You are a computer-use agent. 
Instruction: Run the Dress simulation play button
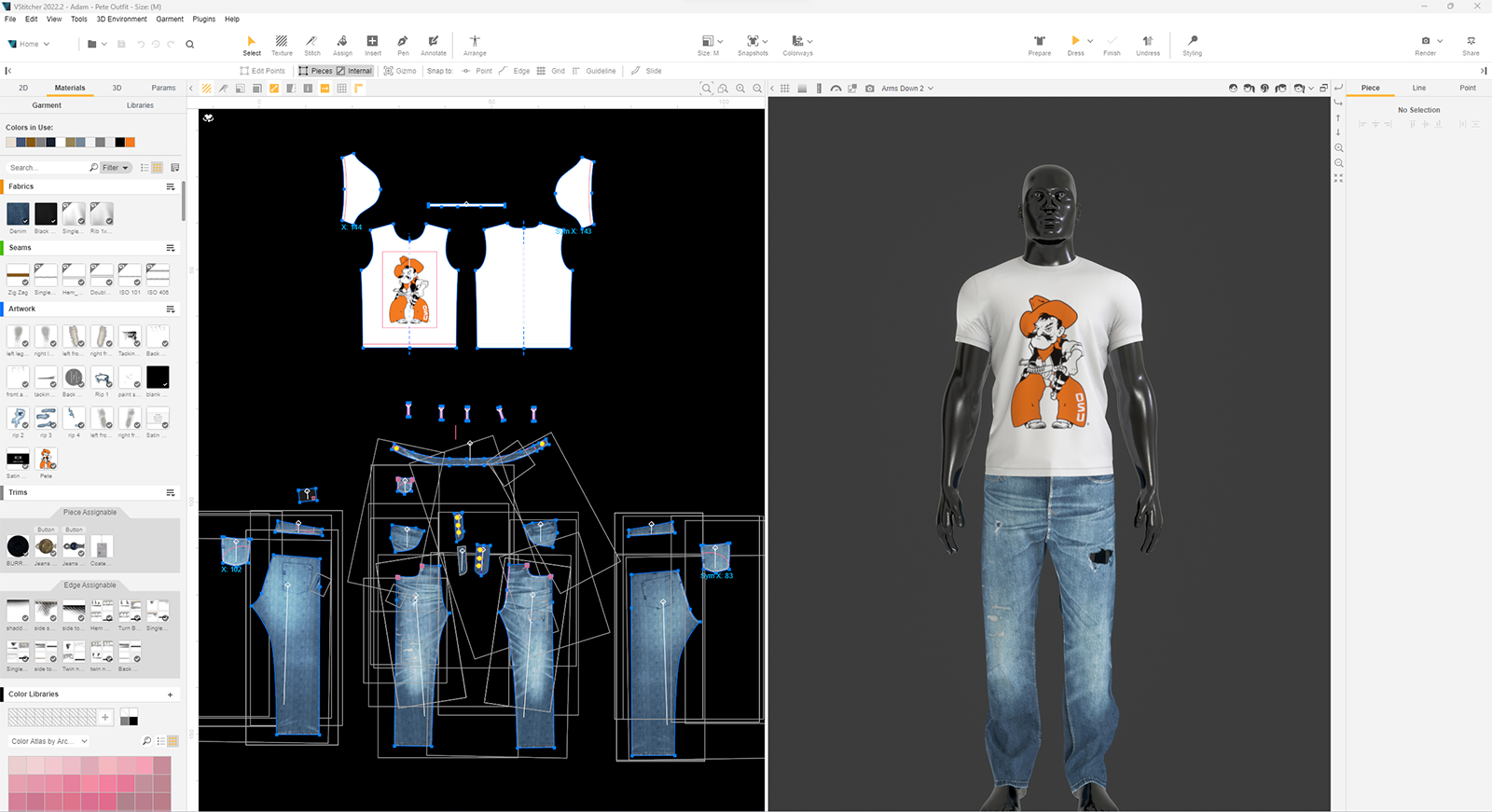[x=1075, y=41]
